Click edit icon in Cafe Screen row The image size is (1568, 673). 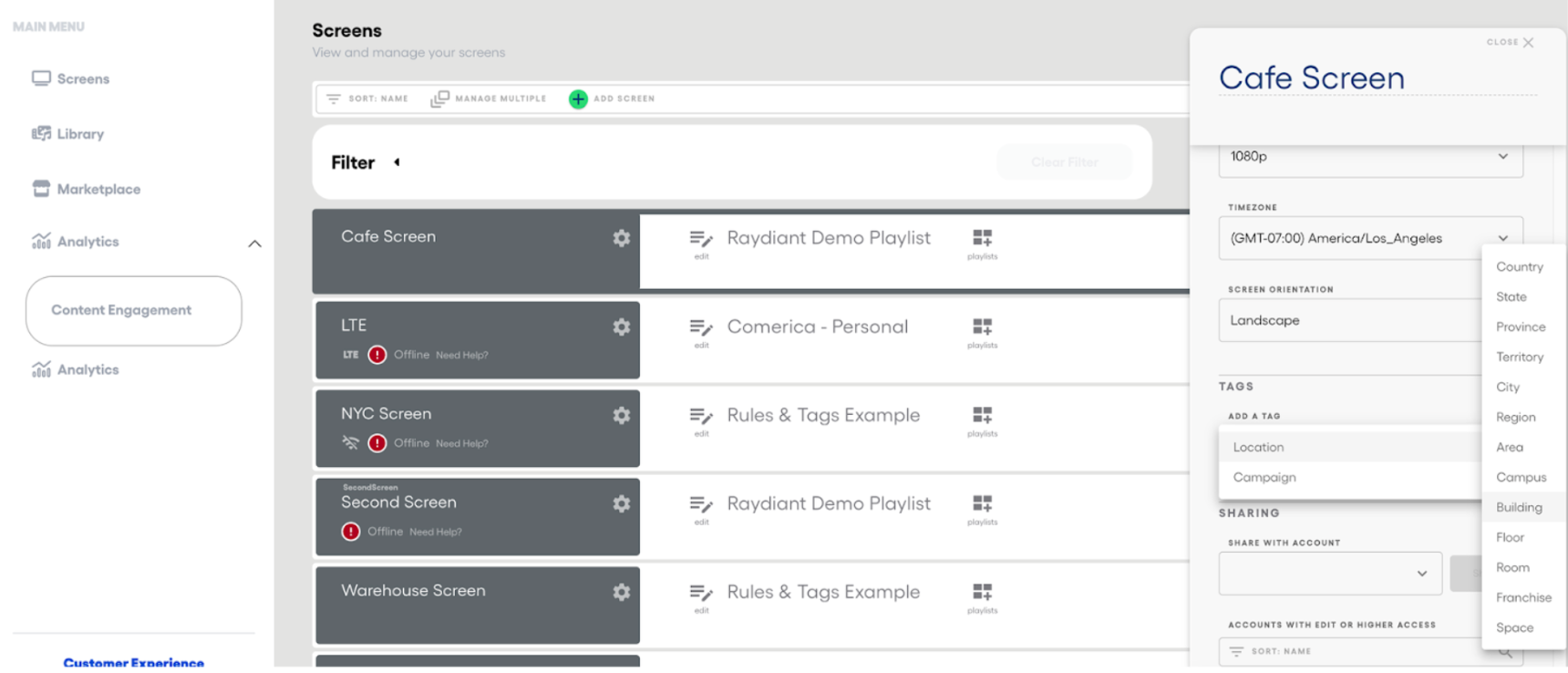click(x=701, y=239)
